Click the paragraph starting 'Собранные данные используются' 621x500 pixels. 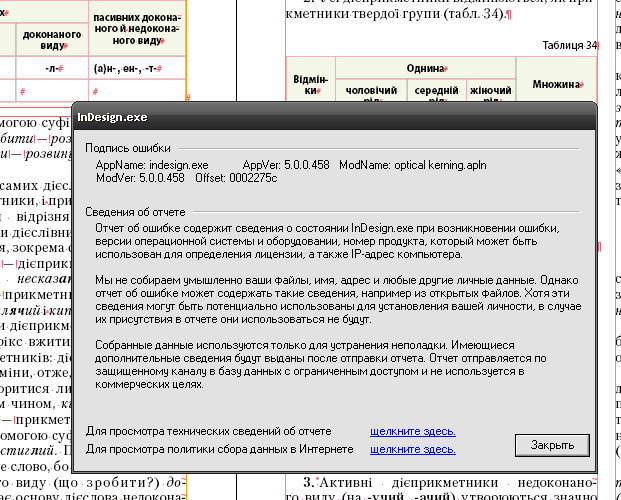coord(321,365)
